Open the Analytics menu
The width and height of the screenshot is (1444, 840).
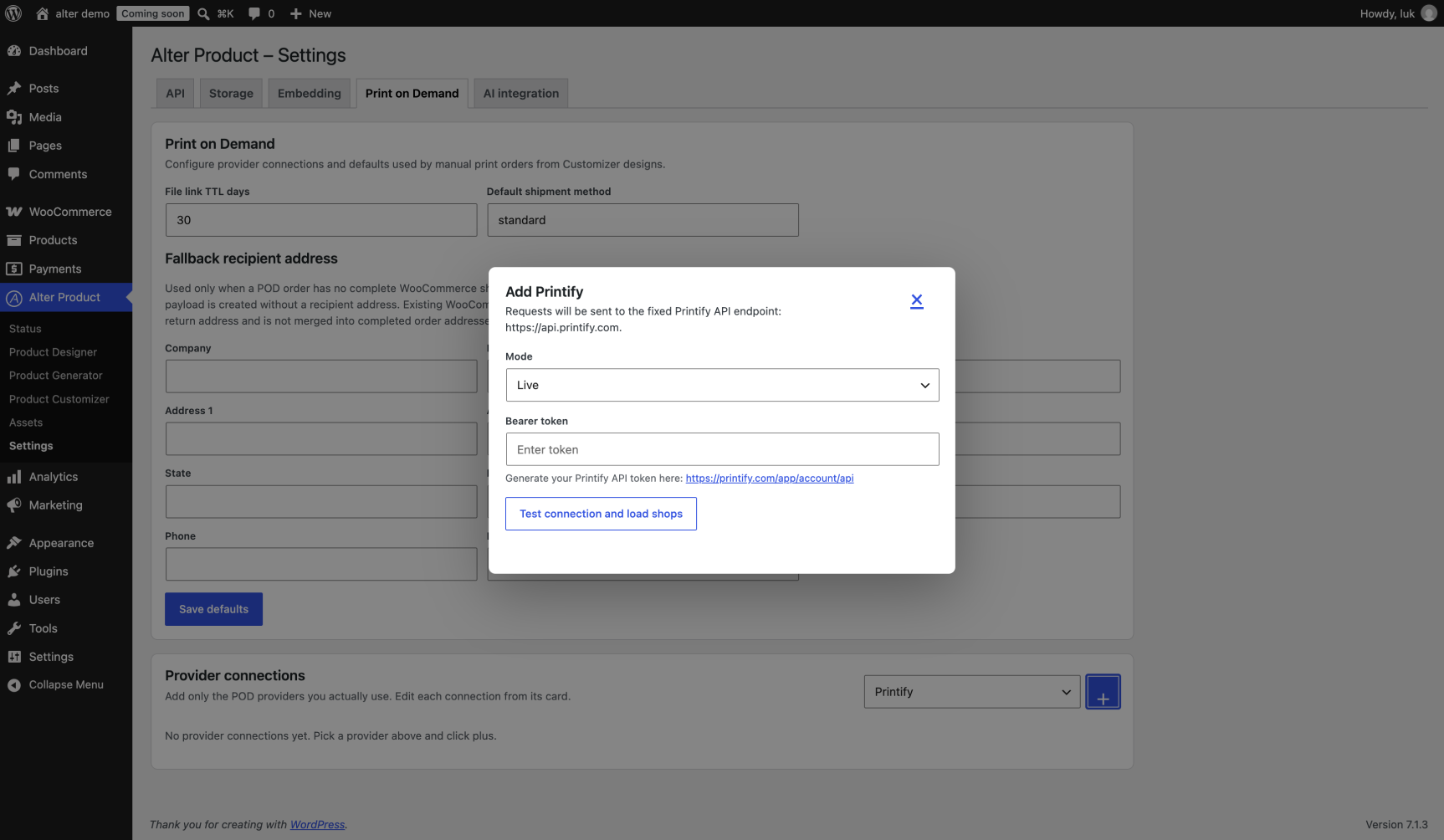[66, 477]
